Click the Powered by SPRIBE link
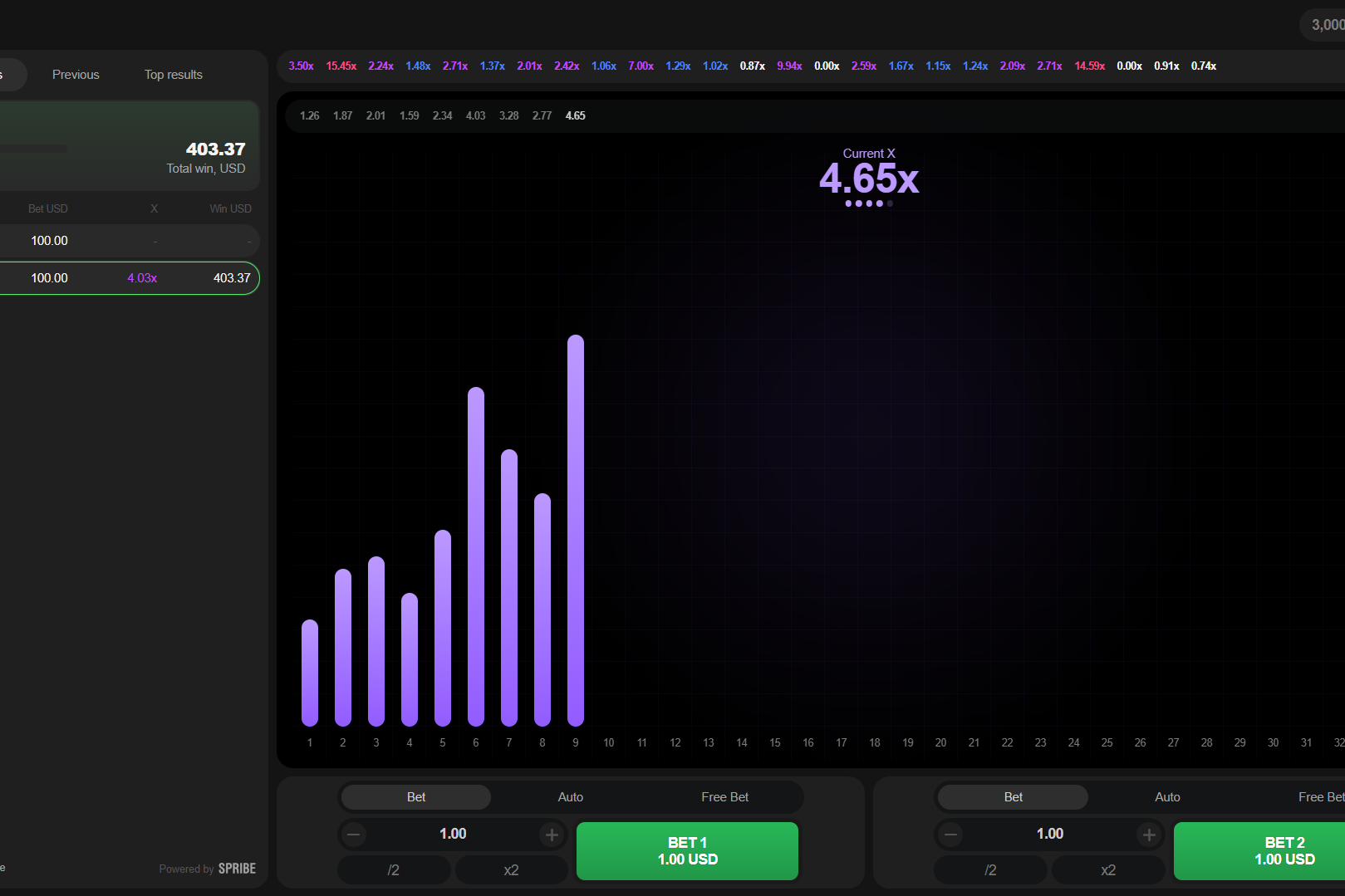Image resolution: width=1345 pixels, height=896 pixels. 208,869
